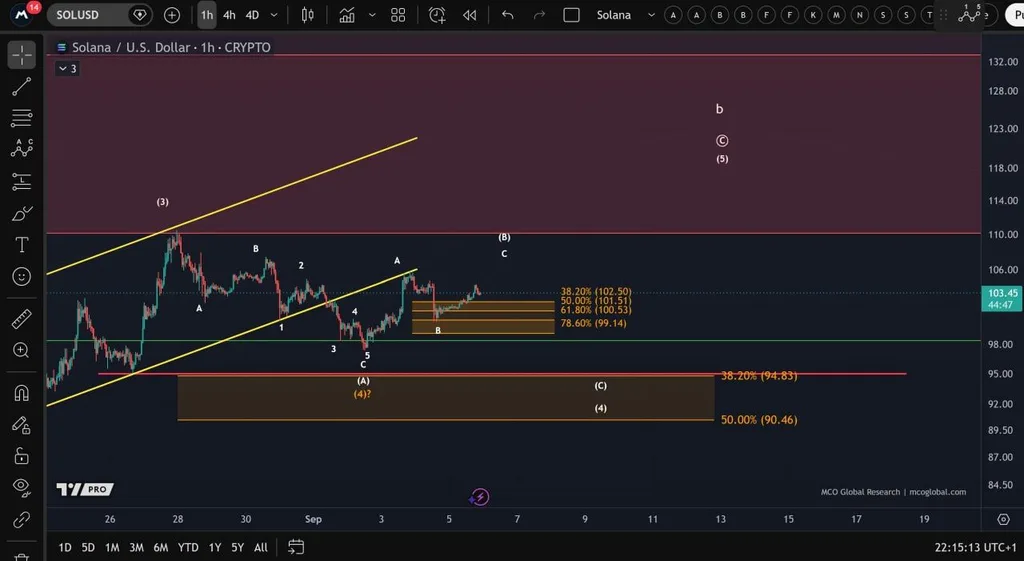This screenshot has width=1024, height=561.
Task: Open the ruler measure tool
Action: [x=22, y=319]
